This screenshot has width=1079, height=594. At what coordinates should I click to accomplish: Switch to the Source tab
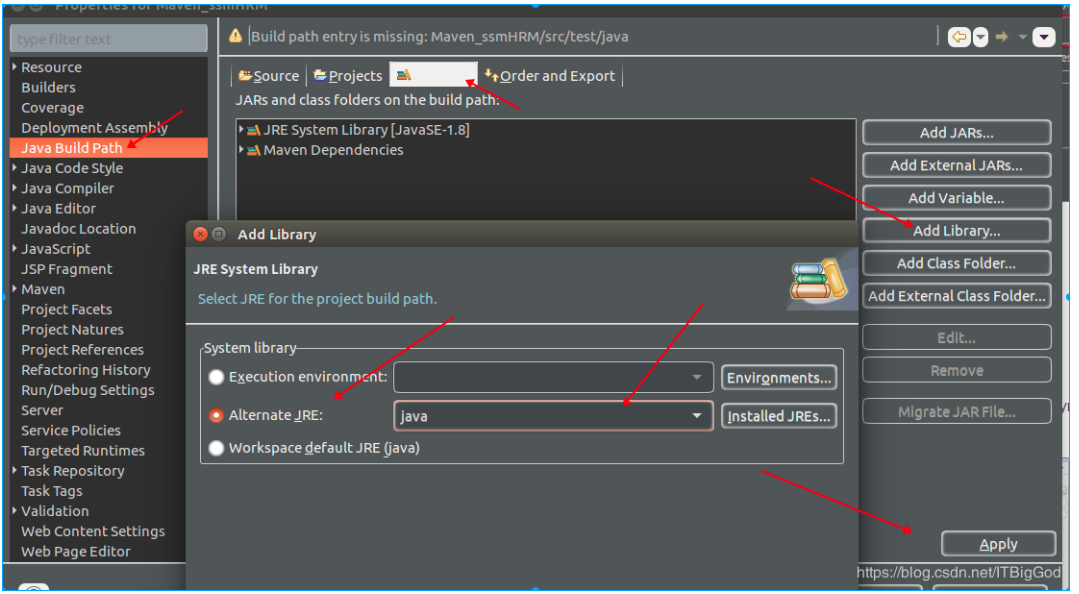pyautogui.click(x=269, y=75)
